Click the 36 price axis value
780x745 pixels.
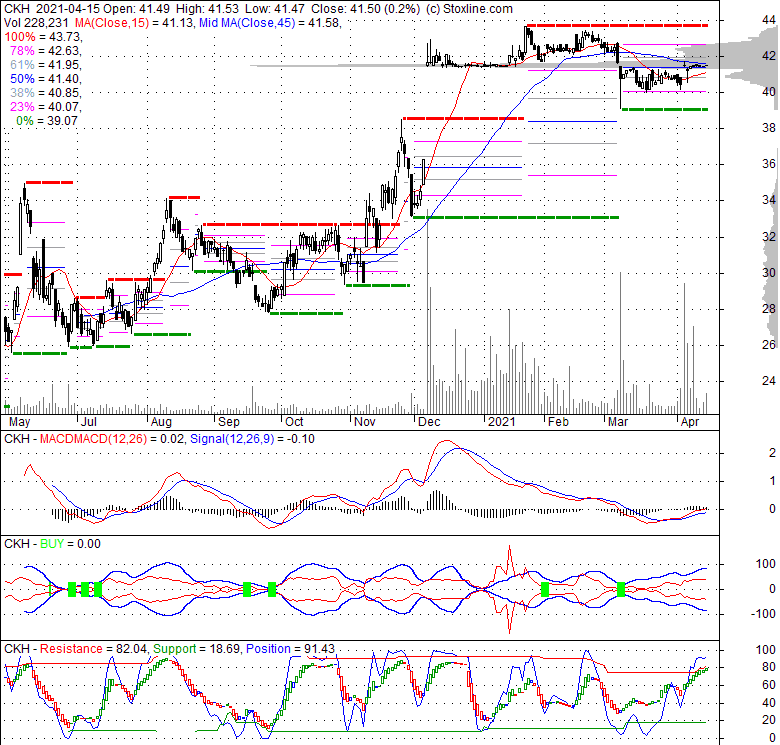click(769, 164)
